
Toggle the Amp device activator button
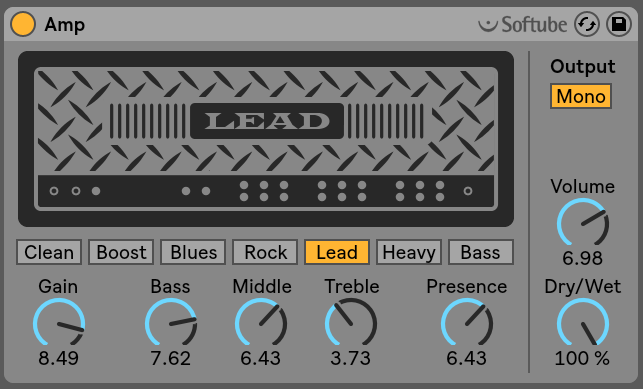[23, 24]
